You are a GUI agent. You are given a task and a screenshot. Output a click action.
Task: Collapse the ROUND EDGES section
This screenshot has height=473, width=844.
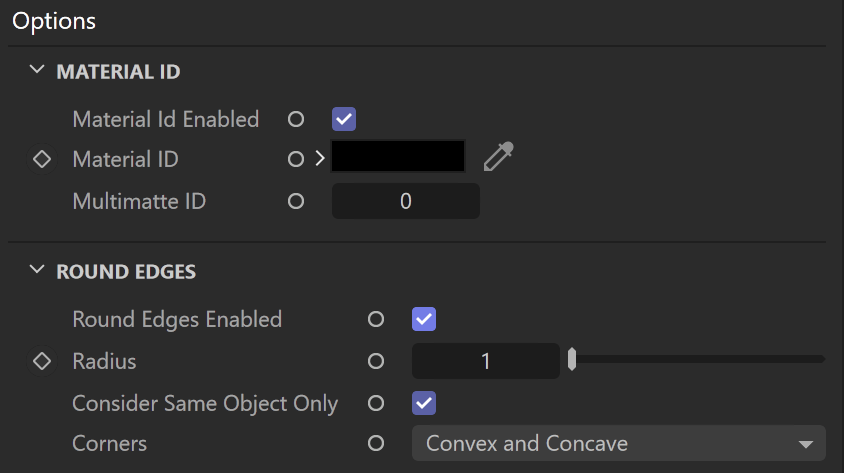(37, 270)
